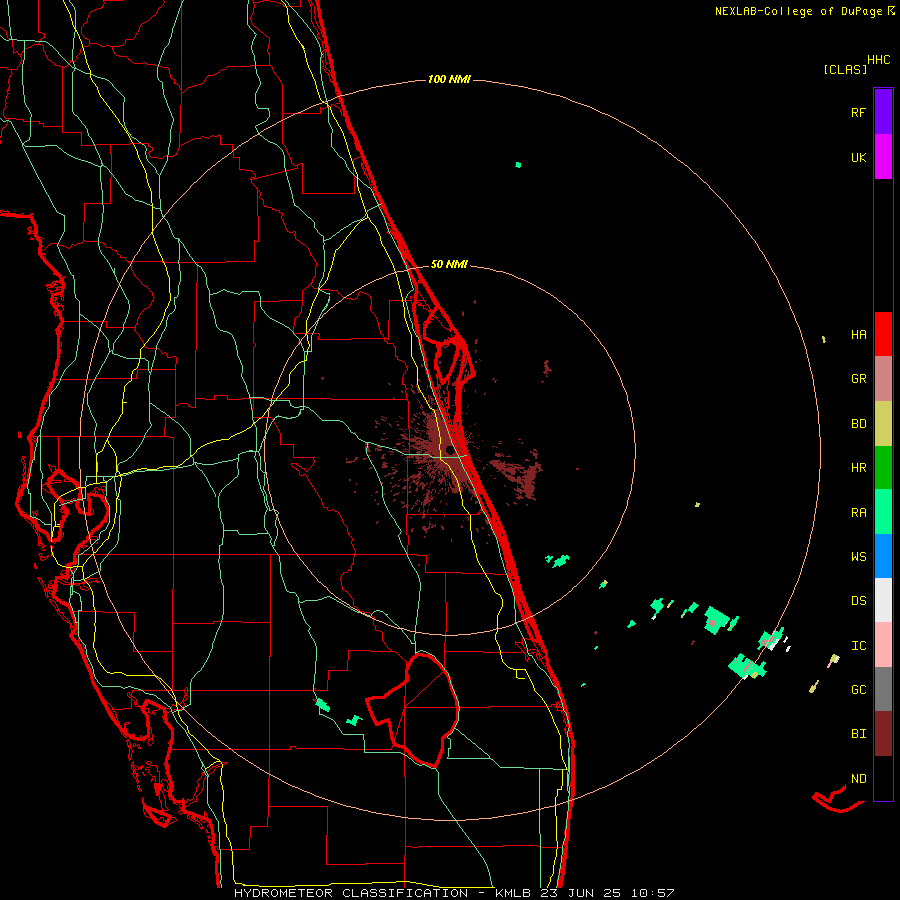Pick the dark green HR color block

click(x=883, y=467)
